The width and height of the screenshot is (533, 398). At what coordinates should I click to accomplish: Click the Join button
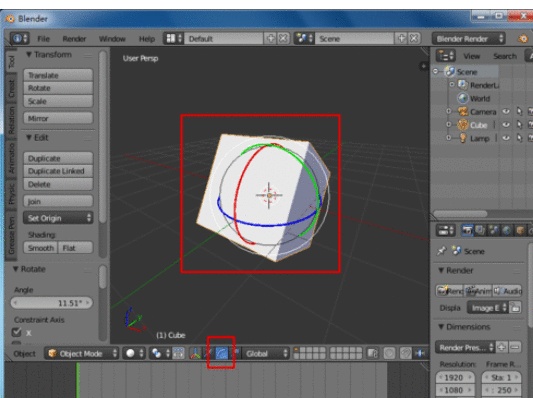click(58, 201)
